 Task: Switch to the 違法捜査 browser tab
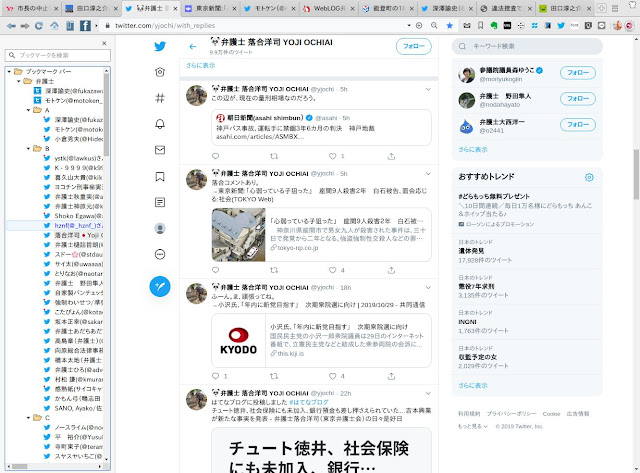tap(506, 8)
